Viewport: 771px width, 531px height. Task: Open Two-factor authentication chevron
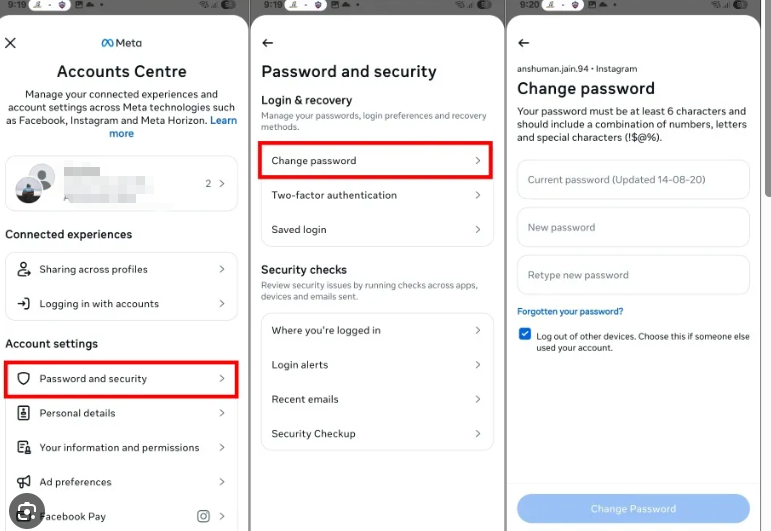(x=478, y=195)
